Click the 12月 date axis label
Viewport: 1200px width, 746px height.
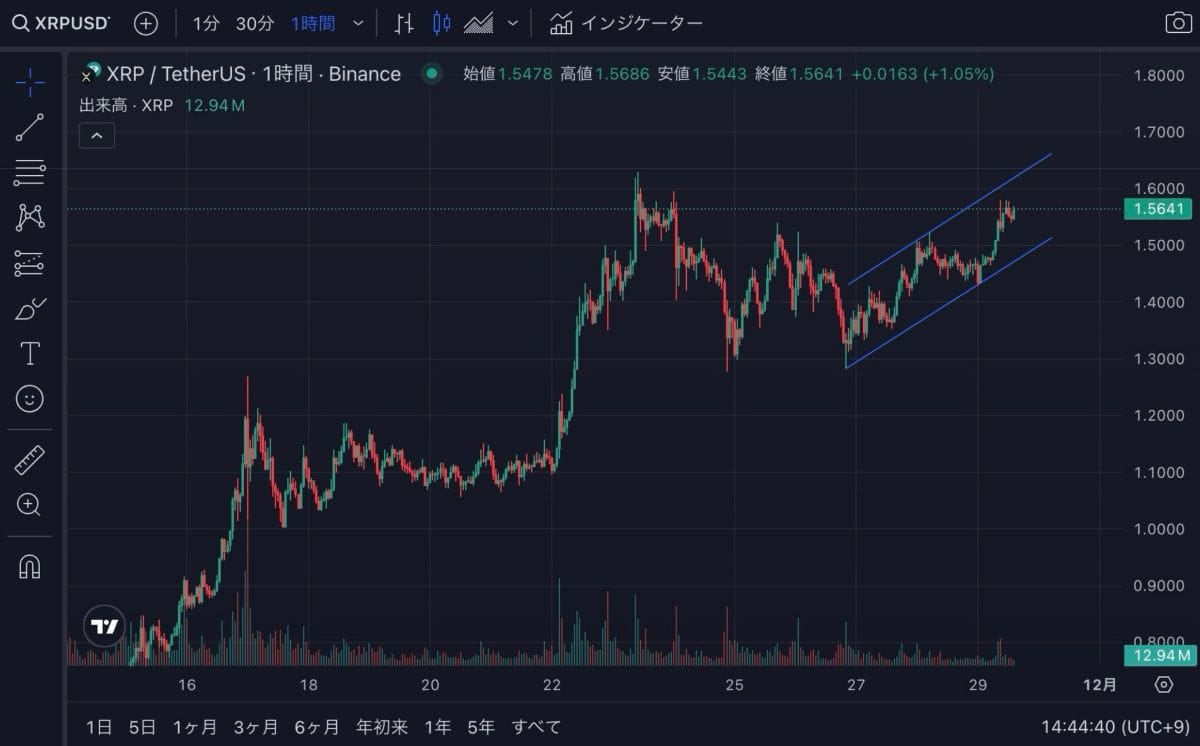1100,685
